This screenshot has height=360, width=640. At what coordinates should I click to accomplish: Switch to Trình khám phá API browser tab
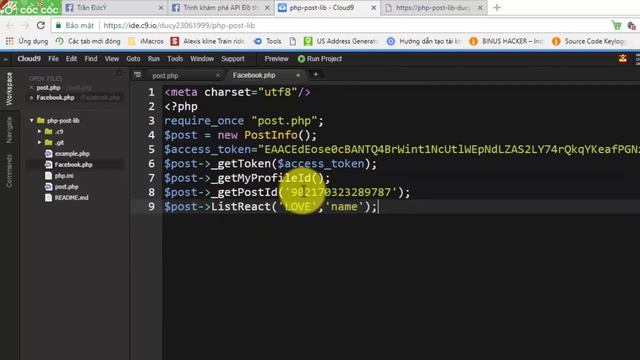220,7
